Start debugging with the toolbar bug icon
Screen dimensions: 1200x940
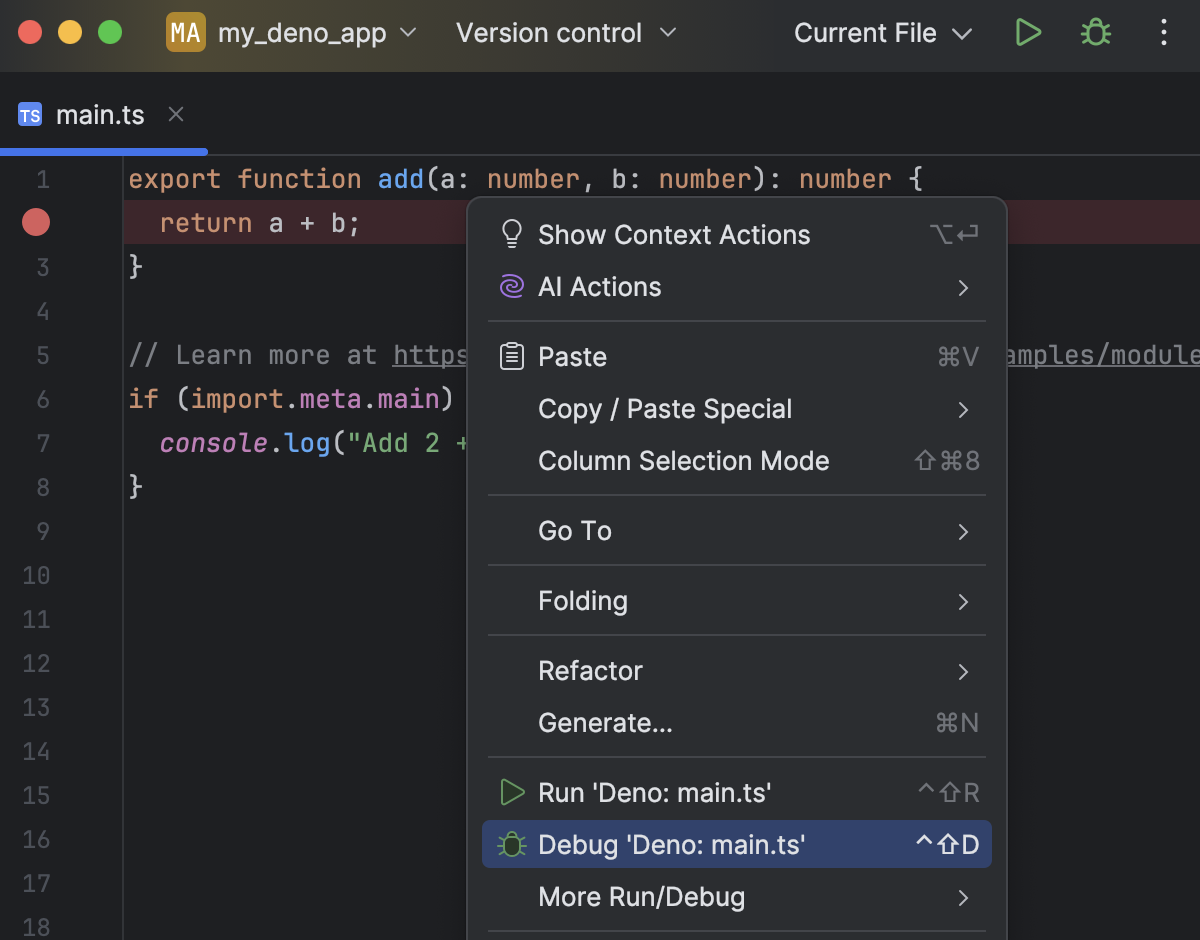click(1095, 32)
